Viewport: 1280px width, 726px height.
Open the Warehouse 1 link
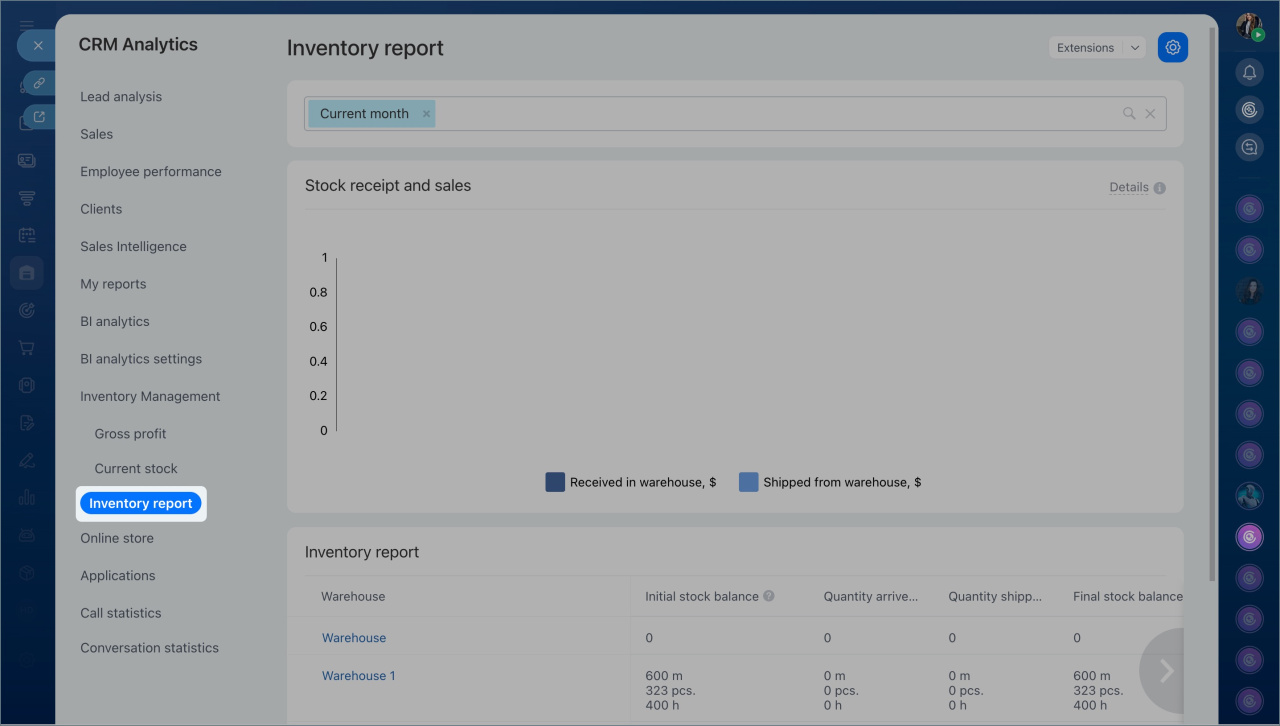coord(358,676)
